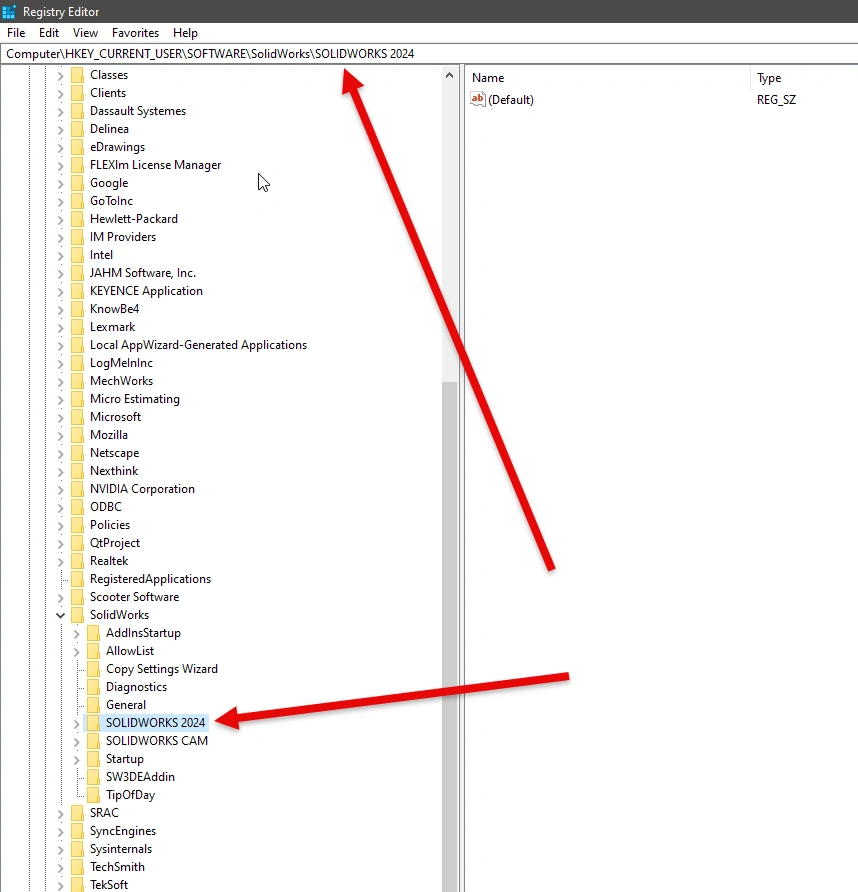
Task: Select the Micro Estimating key
Action: [135, 399]
